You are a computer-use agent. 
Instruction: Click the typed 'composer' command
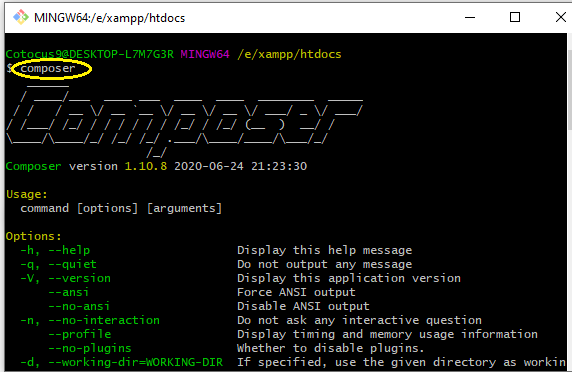click(48, 68)
